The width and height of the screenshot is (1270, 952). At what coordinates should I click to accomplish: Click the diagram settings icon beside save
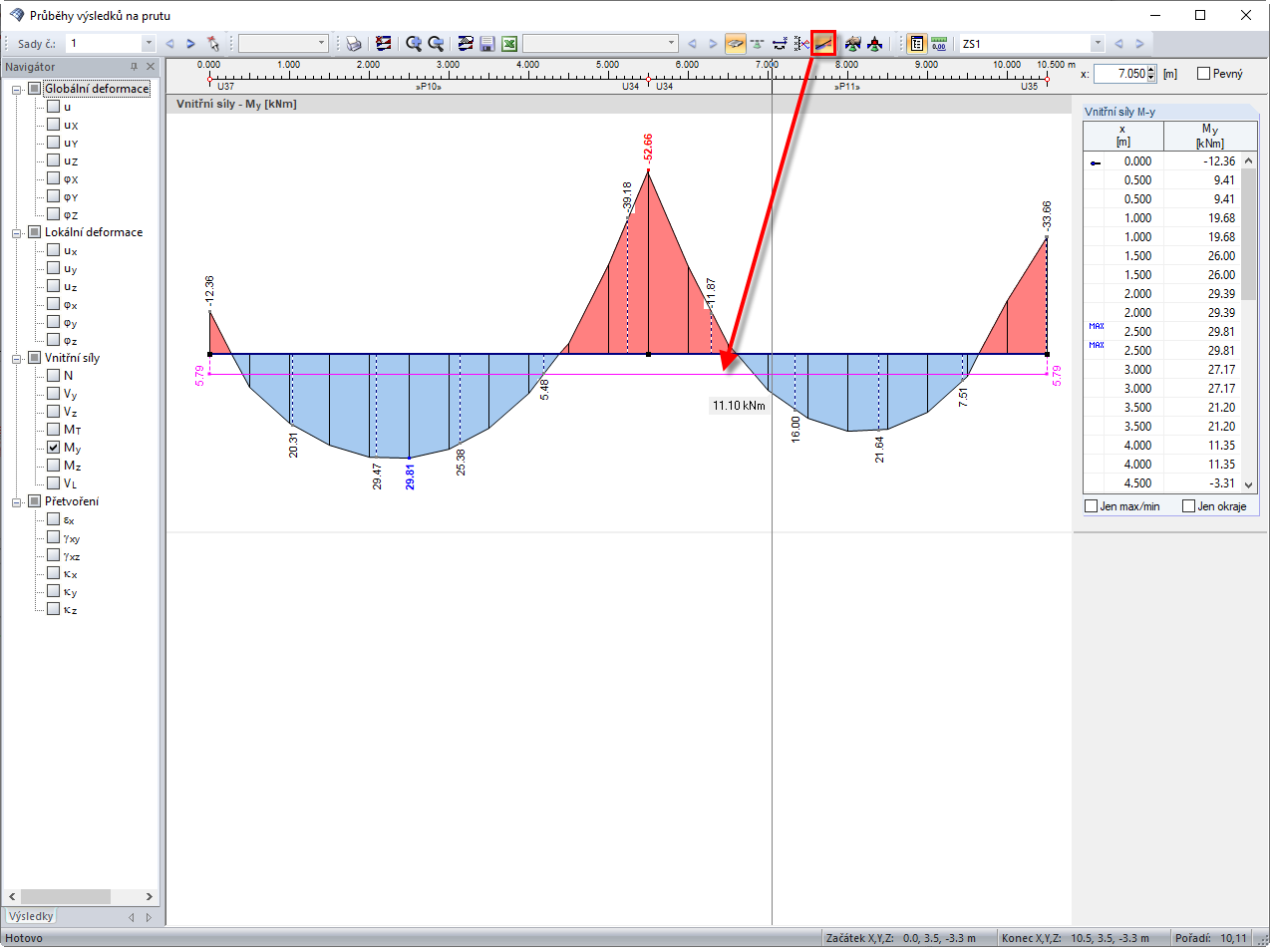(466, 44)
